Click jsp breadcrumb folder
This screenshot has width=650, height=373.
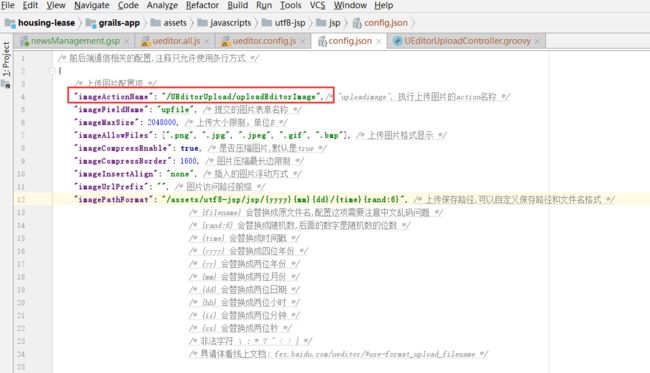coord(335,23)
